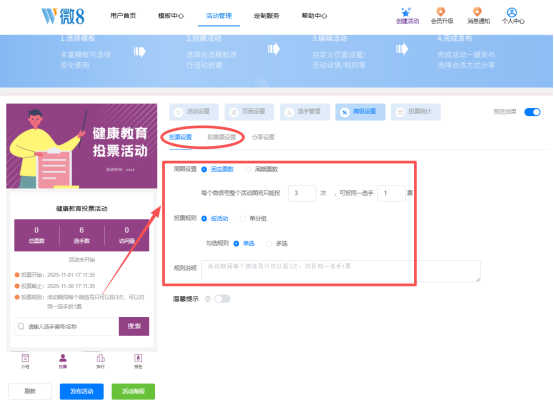Click the 刷新 button

click(x=30, y=391)
